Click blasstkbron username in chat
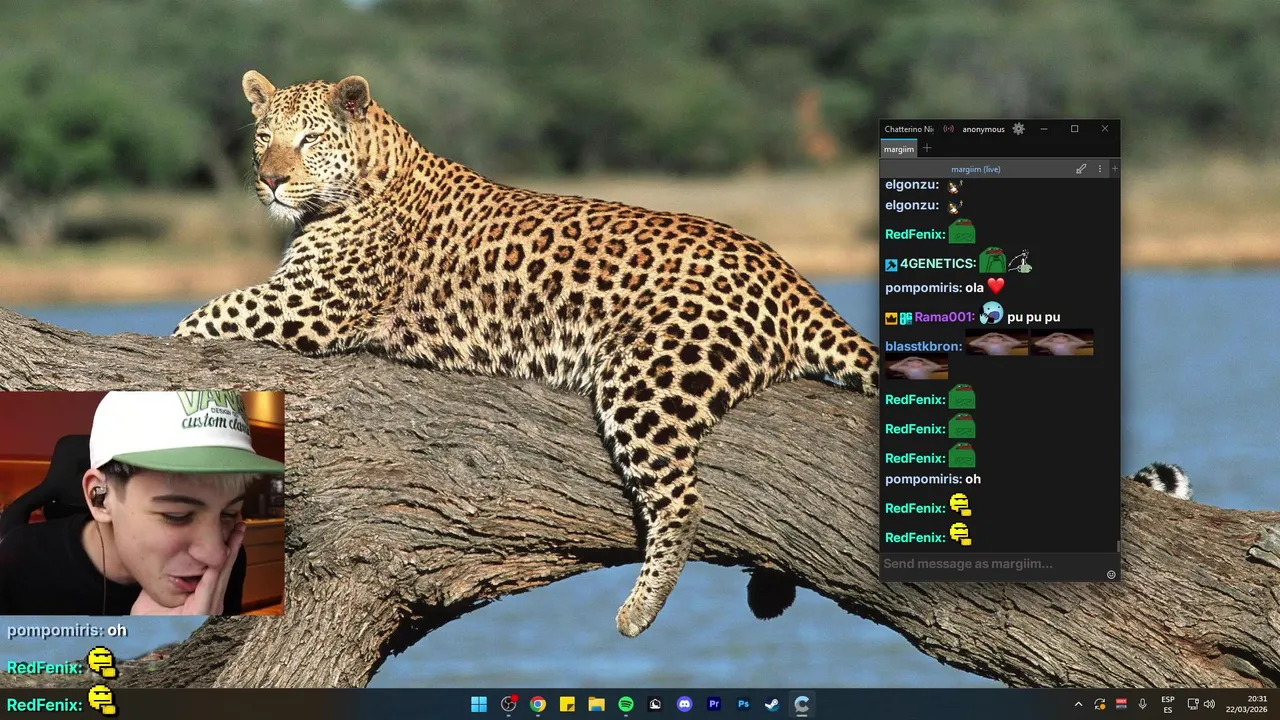The height and width of the screenshot is (720, 1280). [923, 346]
